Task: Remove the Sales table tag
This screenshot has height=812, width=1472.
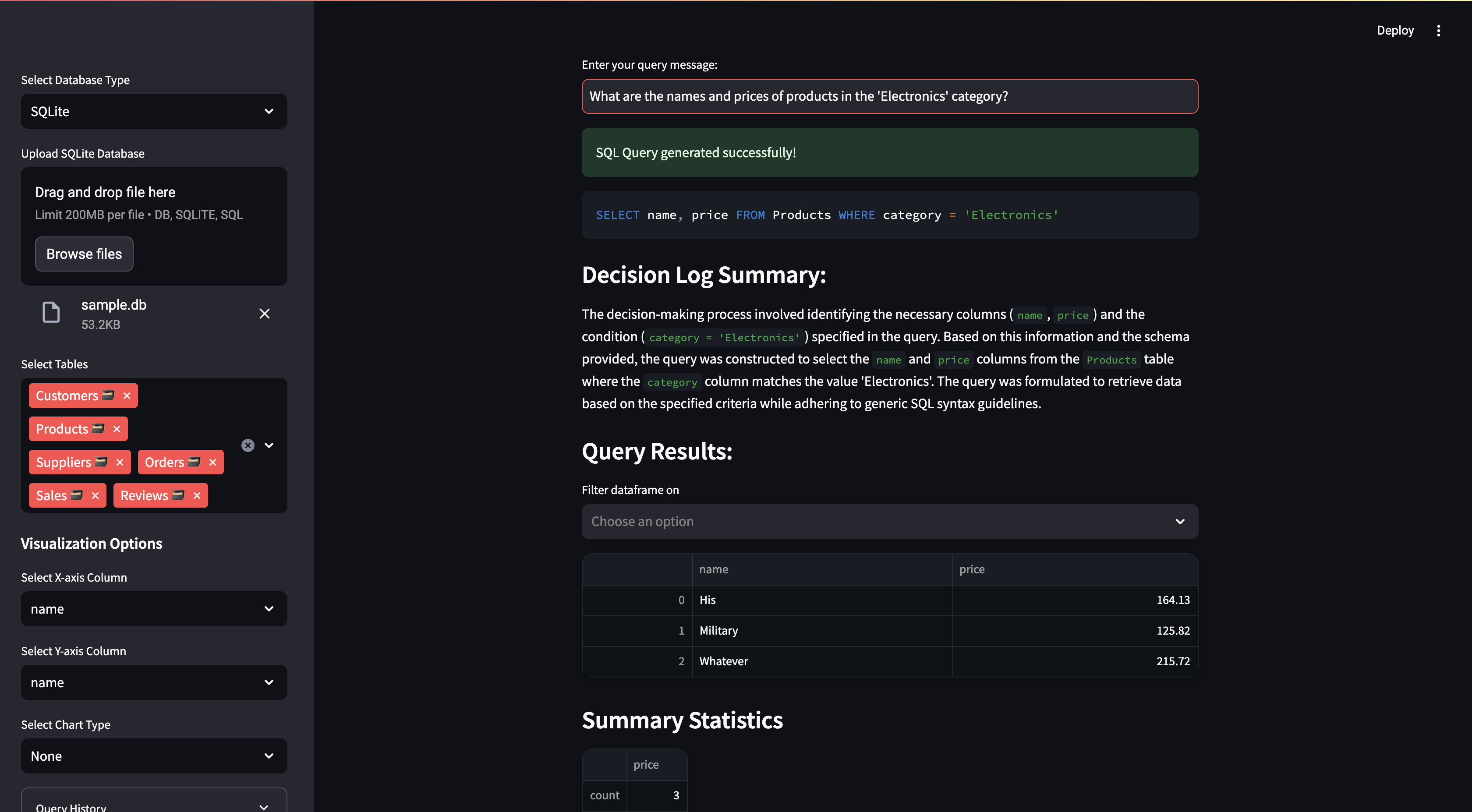Action: click(x=96, y=495)
